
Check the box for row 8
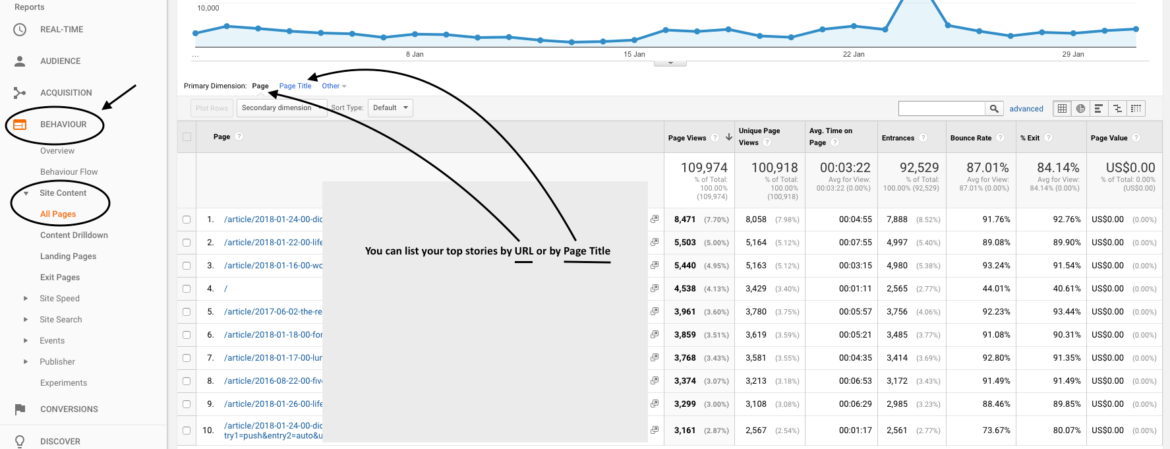(x=187, y=380)
